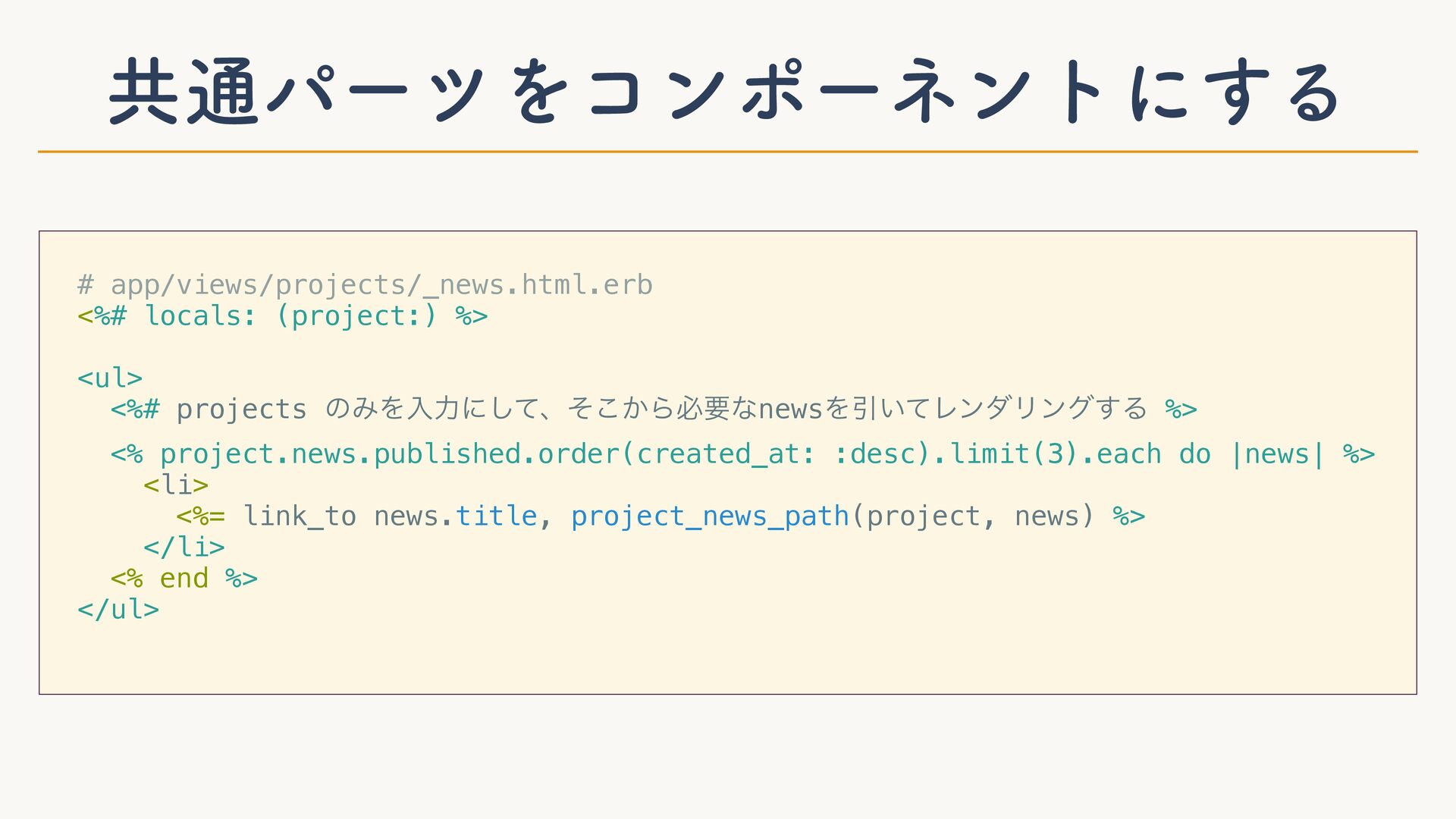
Task: Click the each do keyword in the loop
Action: click(1153, 453)
